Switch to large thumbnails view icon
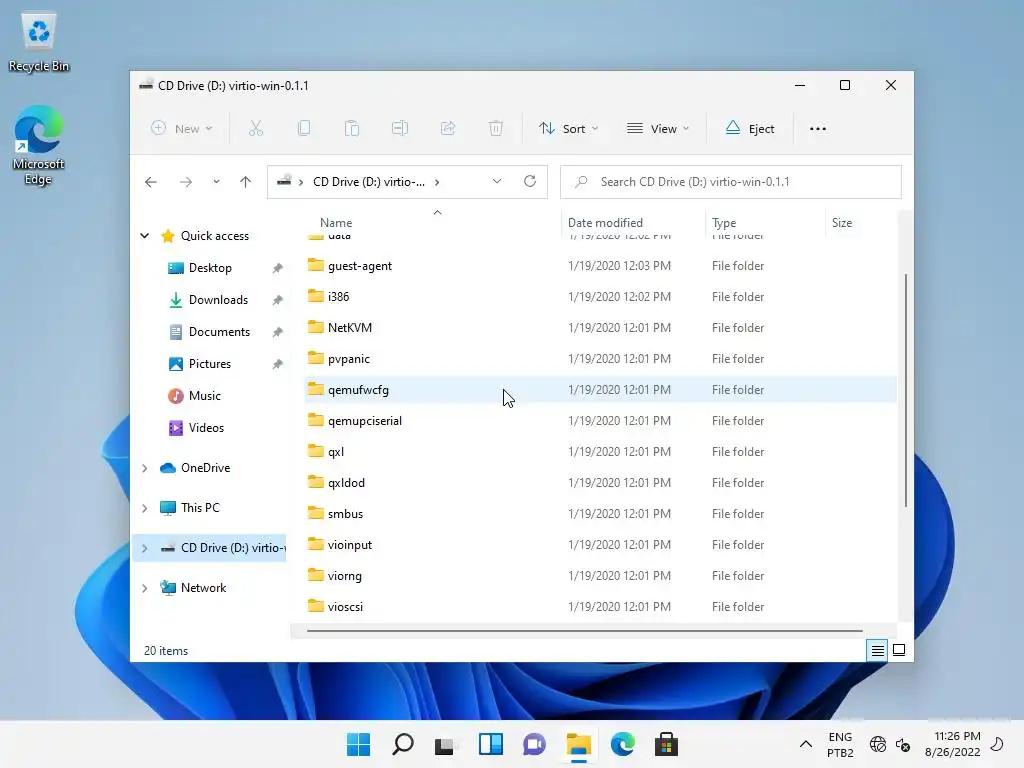1024x768 pixels. pos(899,650)
